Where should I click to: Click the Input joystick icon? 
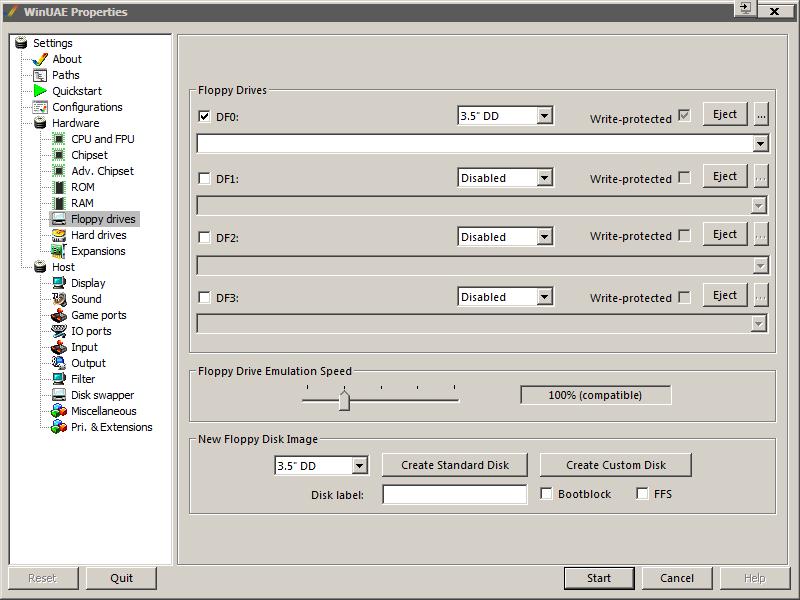tap(59, 347)
